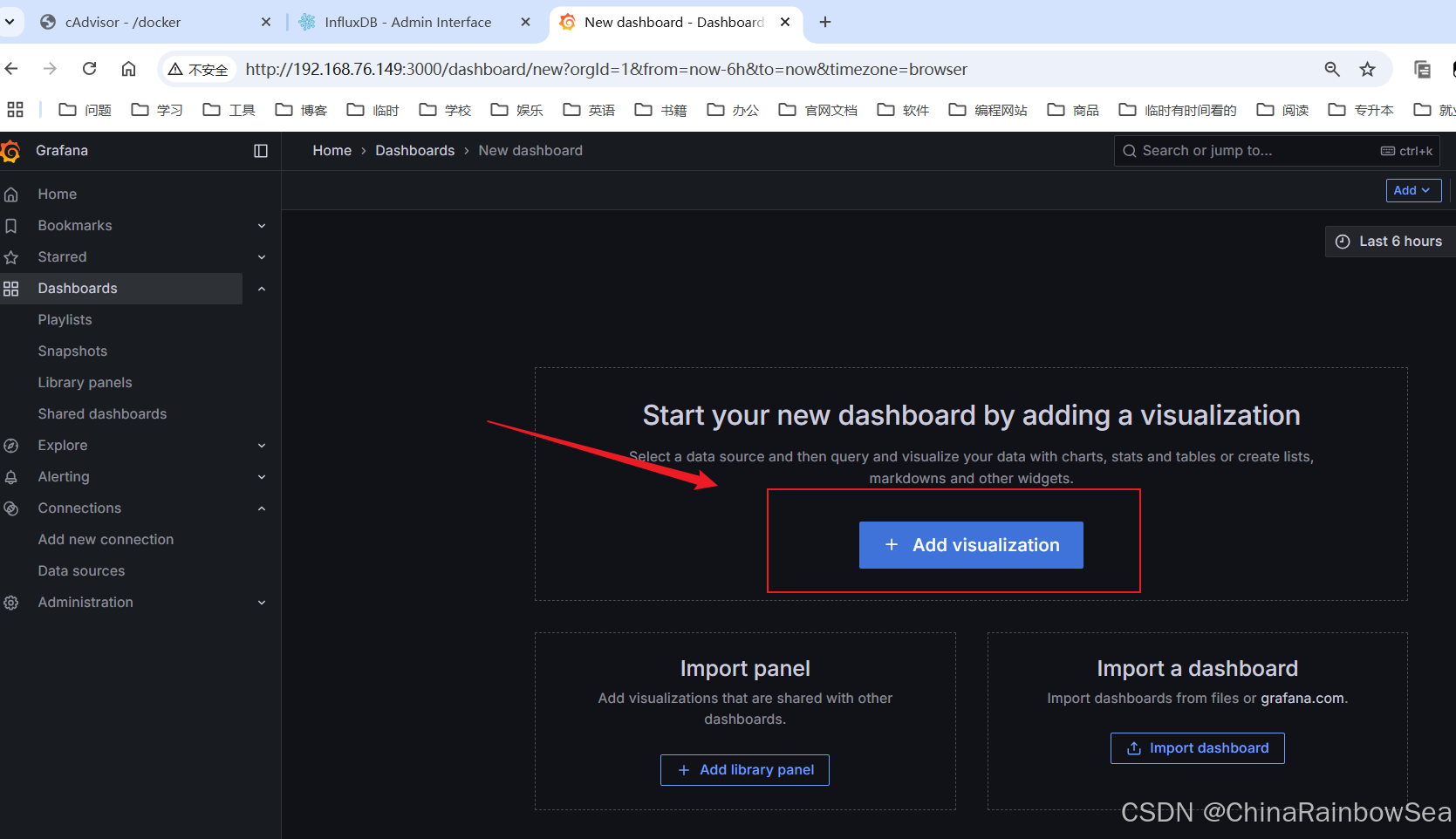Click the Starred star icon in the sidebar
This screenshot has width=1456, height=839.
click(x=11, y=257)
